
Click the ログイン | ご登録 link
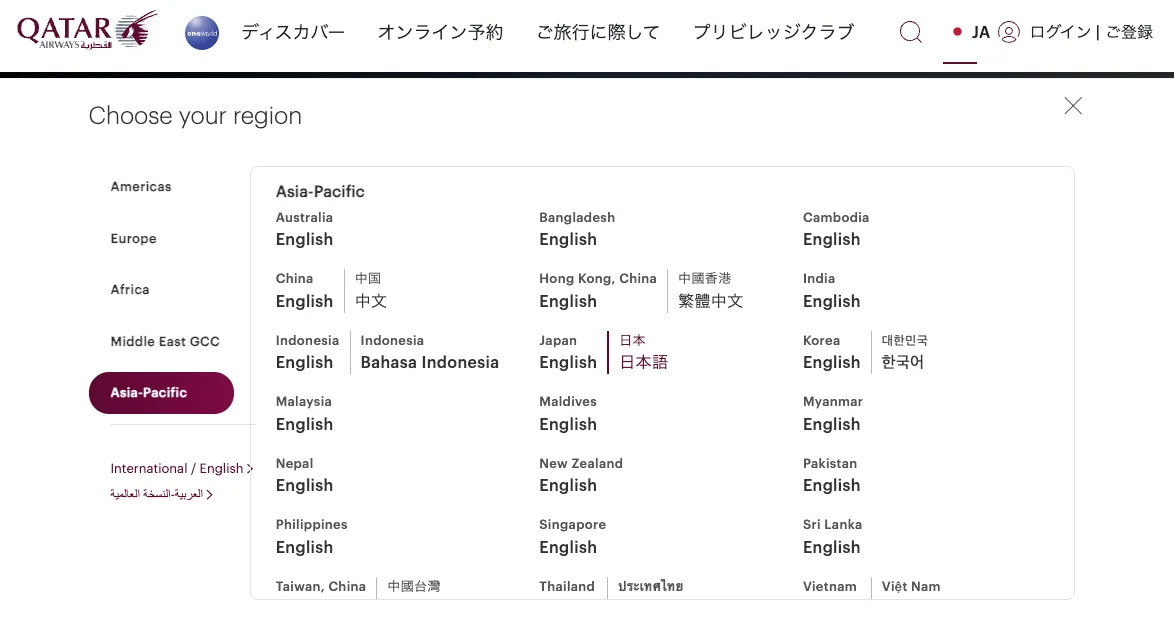(x=1092, y=32)
